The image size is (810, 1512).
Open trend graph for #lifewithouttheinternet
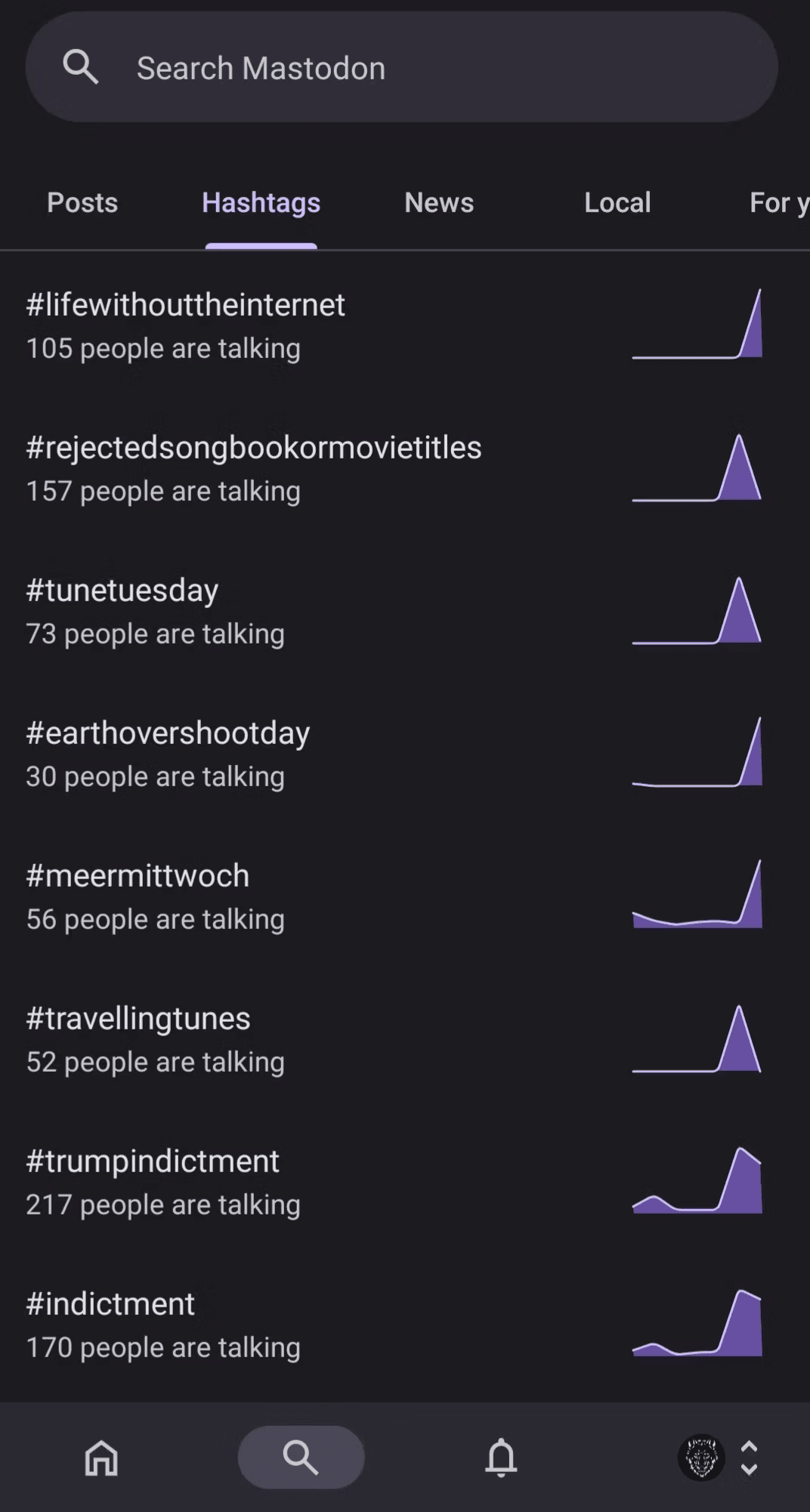[x=697, y=324]
